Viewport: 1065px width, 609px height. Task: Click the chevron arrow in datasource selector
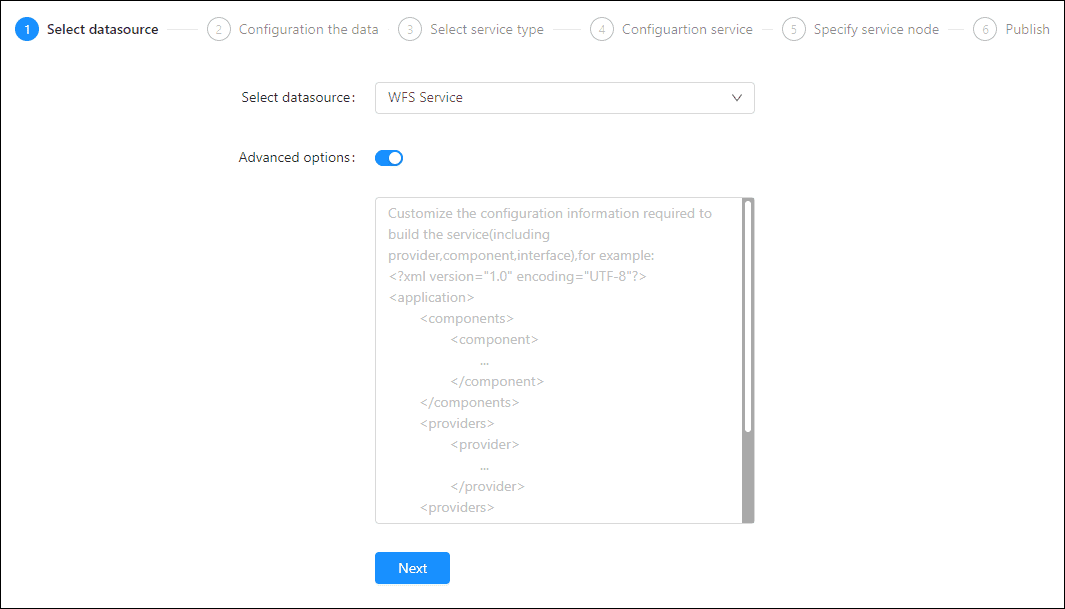[x=737, y=98]
